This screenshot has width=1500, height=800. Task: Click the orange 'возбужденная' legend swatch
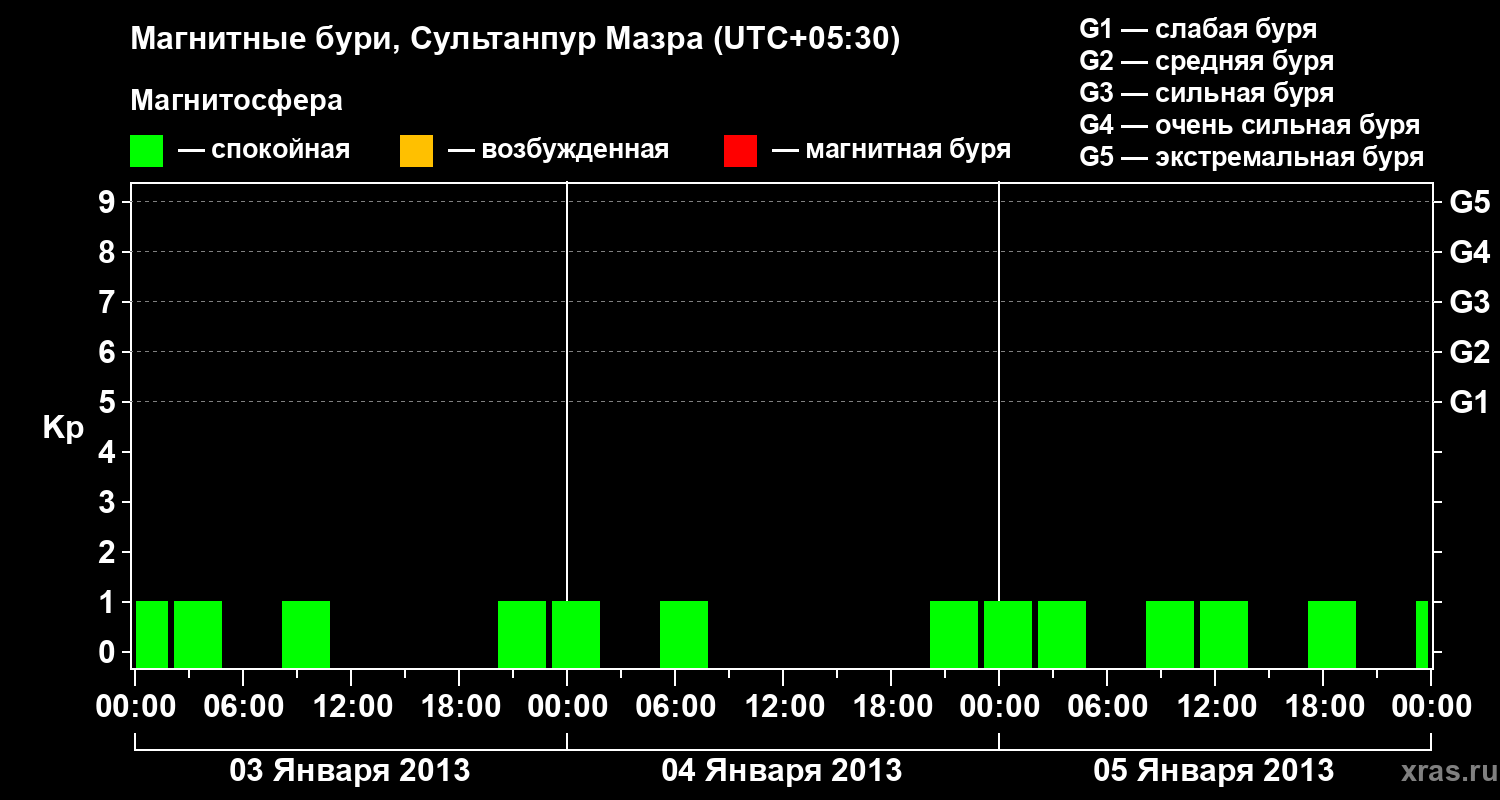[x=416, y=150]
